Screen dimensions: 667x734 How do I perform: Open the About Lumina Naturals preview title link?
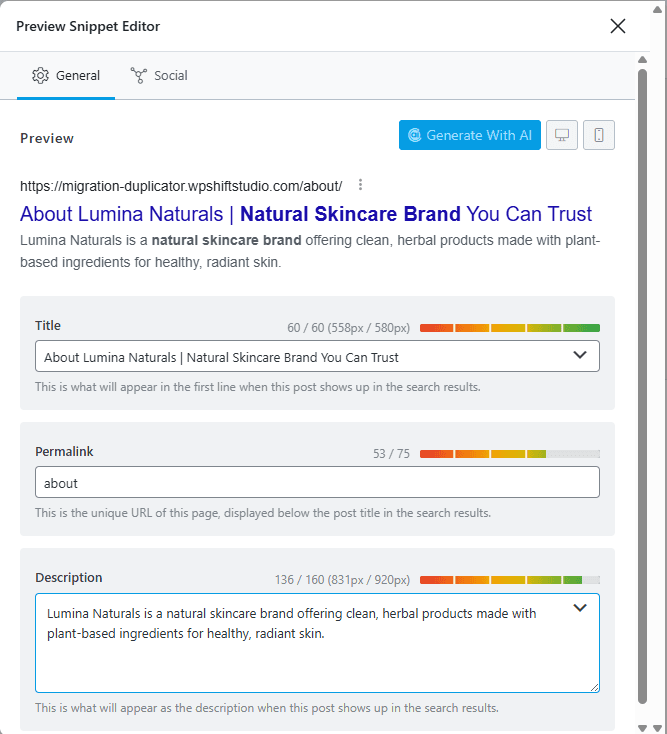click(x=306, y=214)
